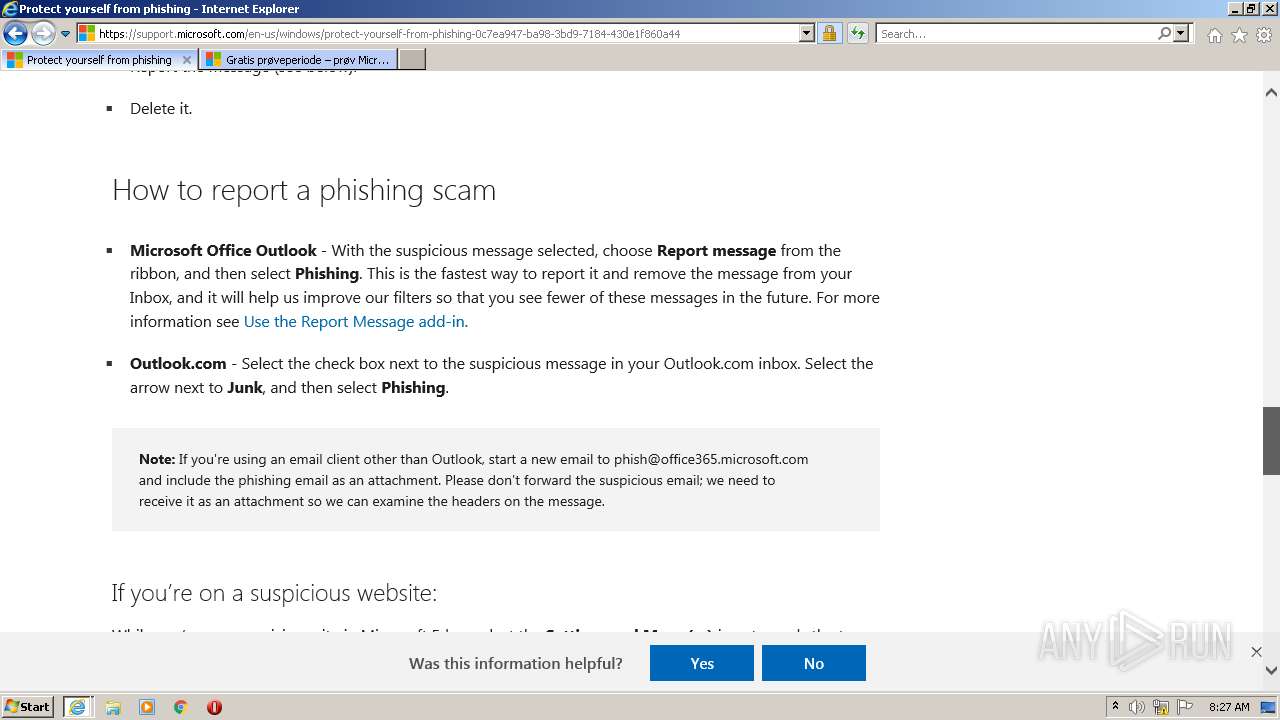Click Yes for helpful feedback
Viewport: 1280px width, 720px height.
[x=702, y=663]
